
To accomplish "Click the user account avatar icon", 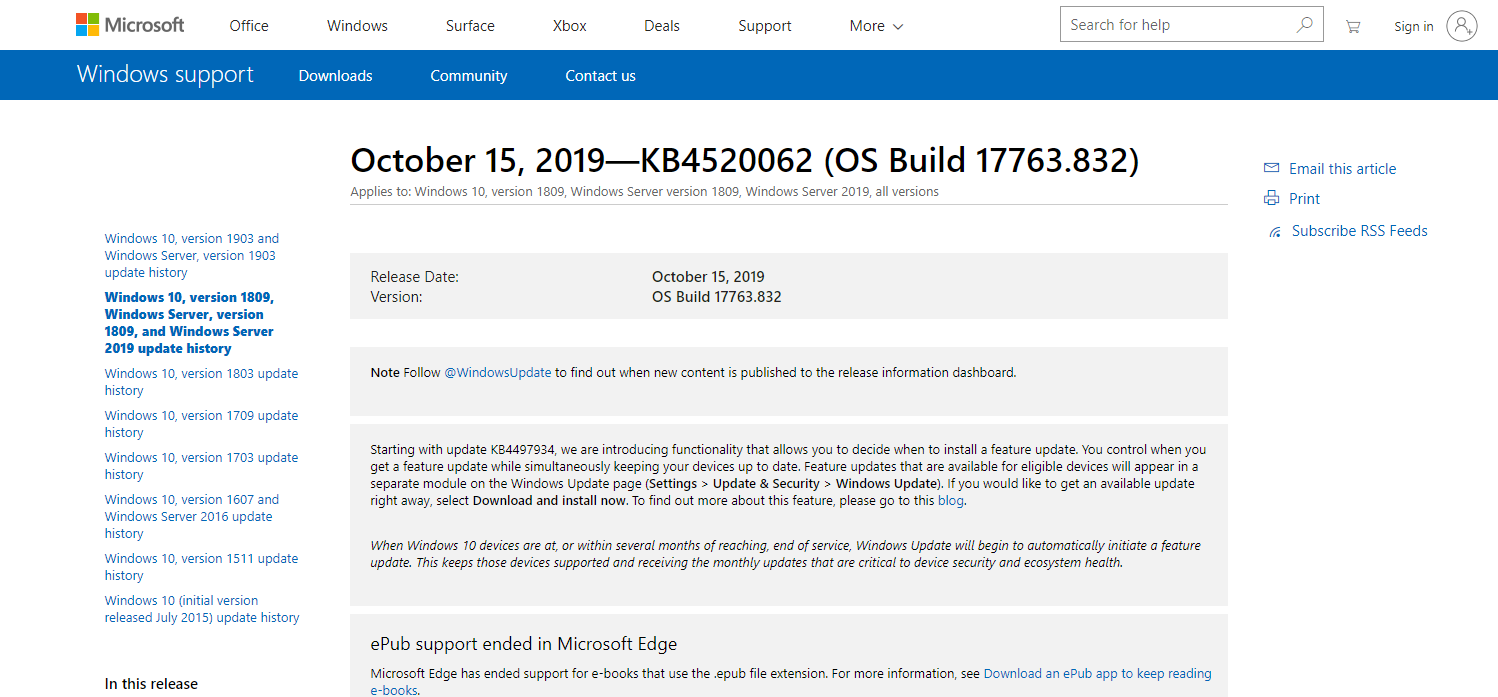I will (1461, 26).
